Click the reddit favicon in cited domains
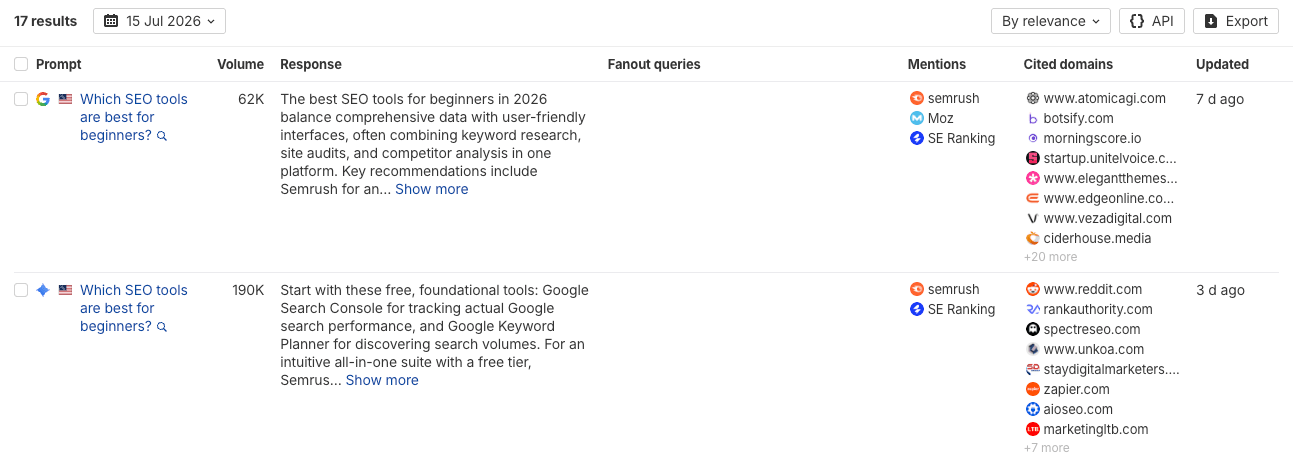 click(1033, 290)
